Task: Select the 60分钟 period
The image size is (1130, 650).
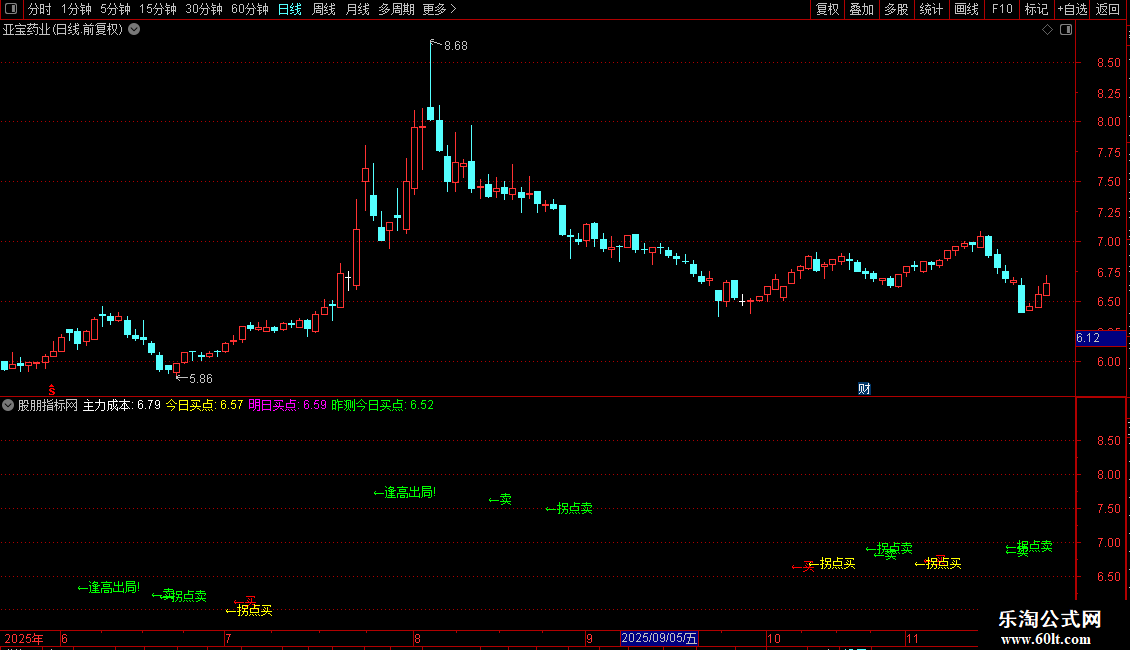Action: [x=250, y=9]
